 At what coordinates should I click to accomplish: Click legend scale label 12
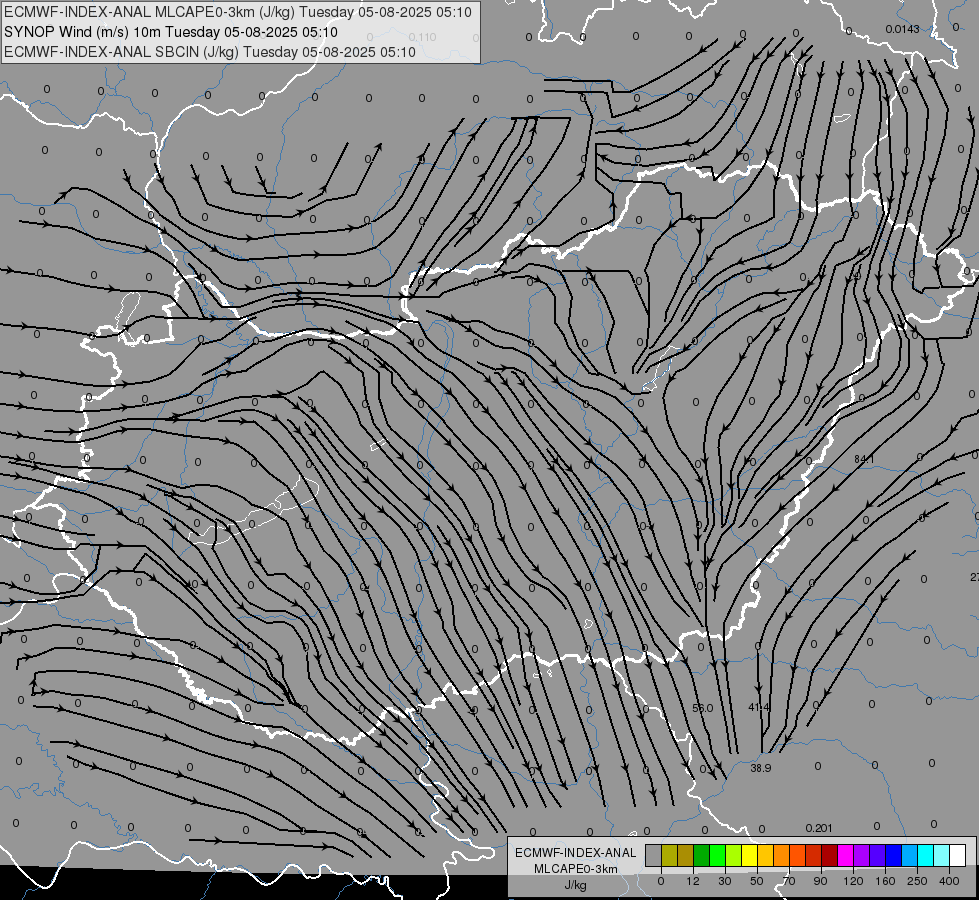pos(693,881)
